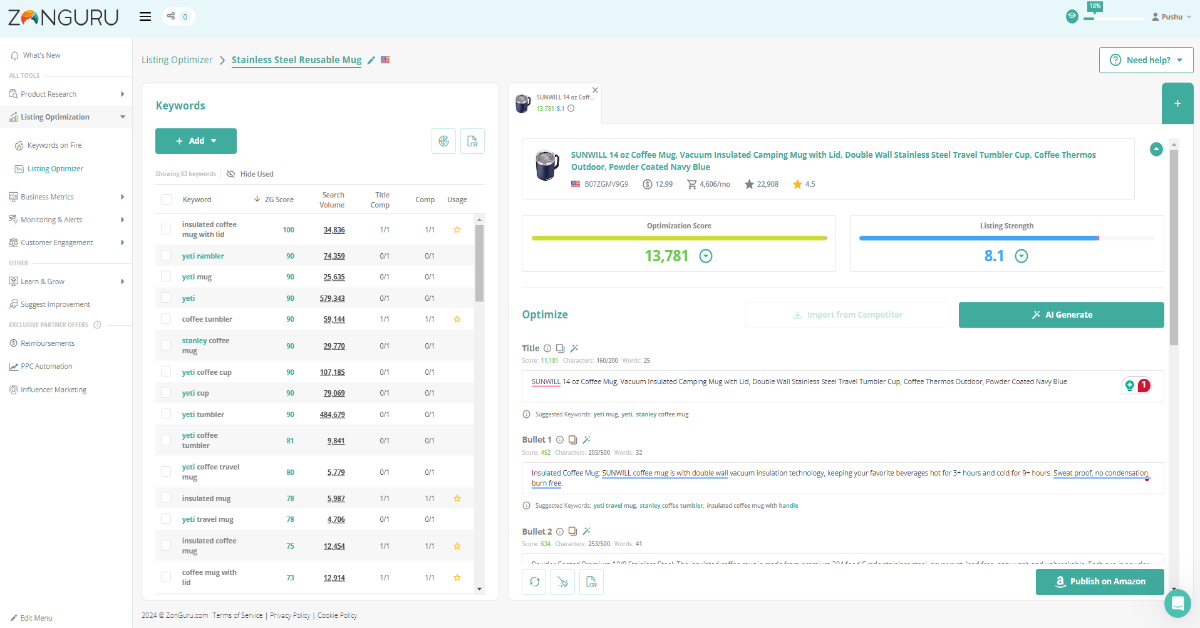The width and height of the screenshot is (1200, 628).
Task: Copy the Title field content icon
Action: click(560, 348)
